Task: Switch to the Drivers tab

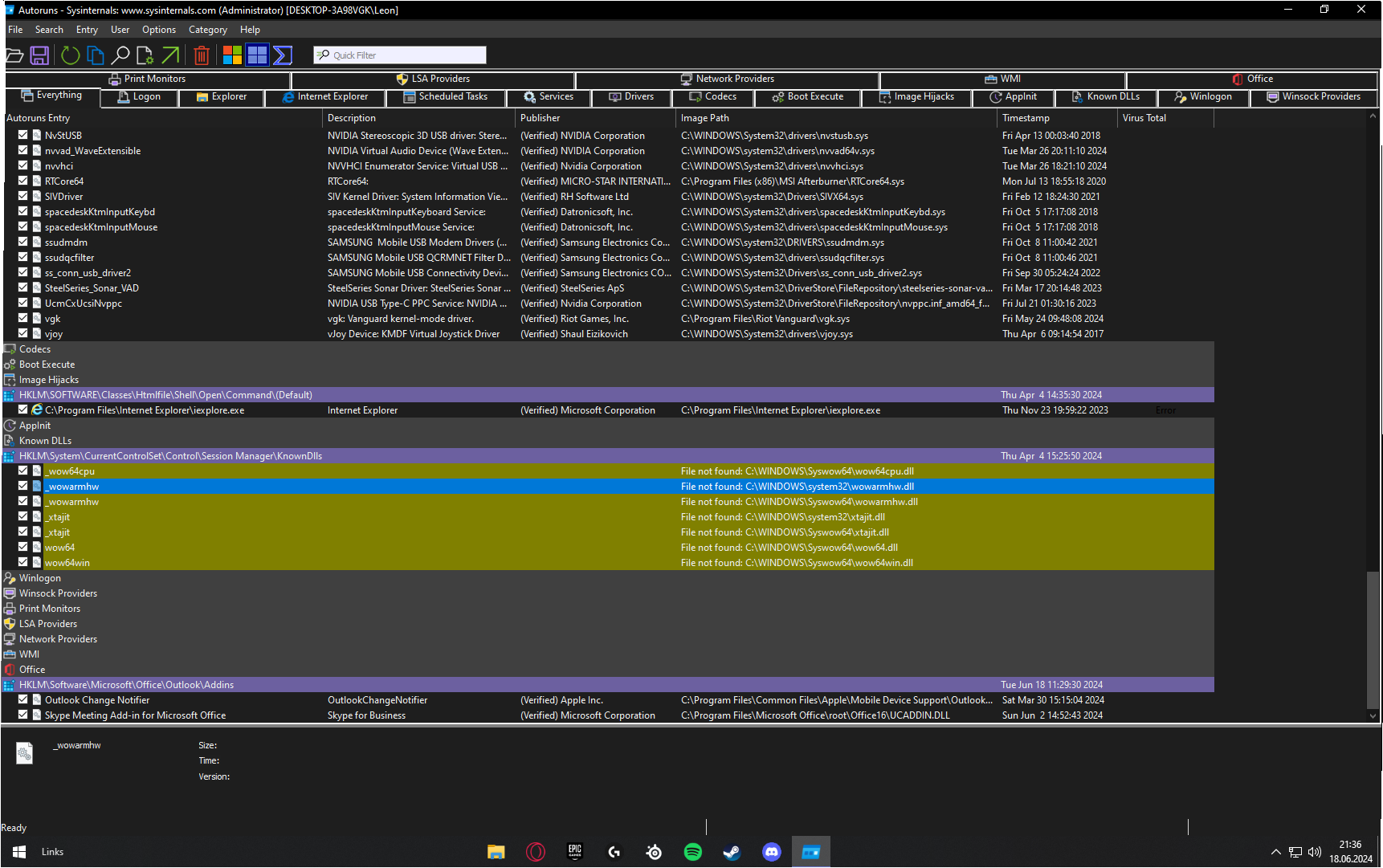Action: click(x=631, y=97)
